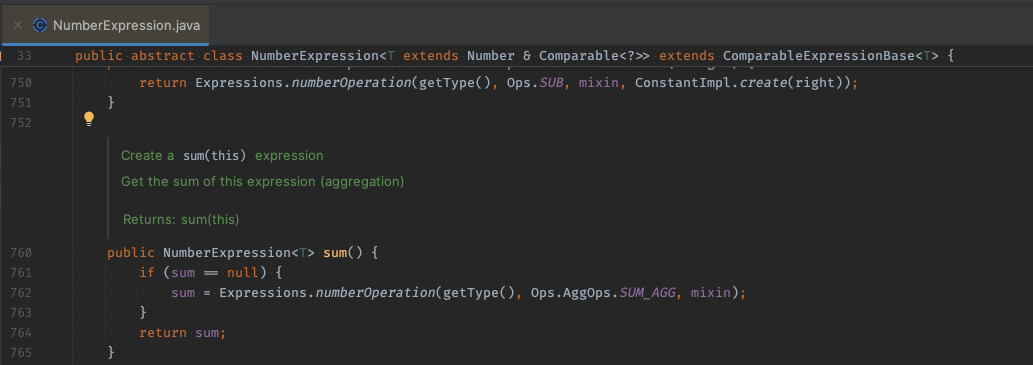Click the sum() method name on line 760

pyautogui.click(x=335, y=252)
